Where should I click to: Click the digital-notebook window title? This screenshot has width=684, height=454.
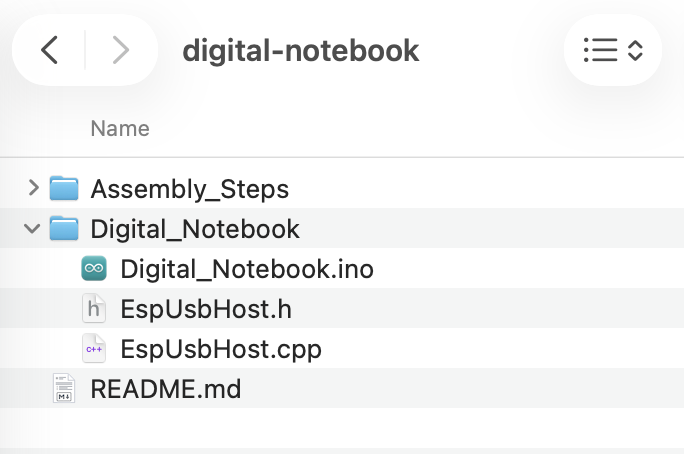[x=301, y=50]
